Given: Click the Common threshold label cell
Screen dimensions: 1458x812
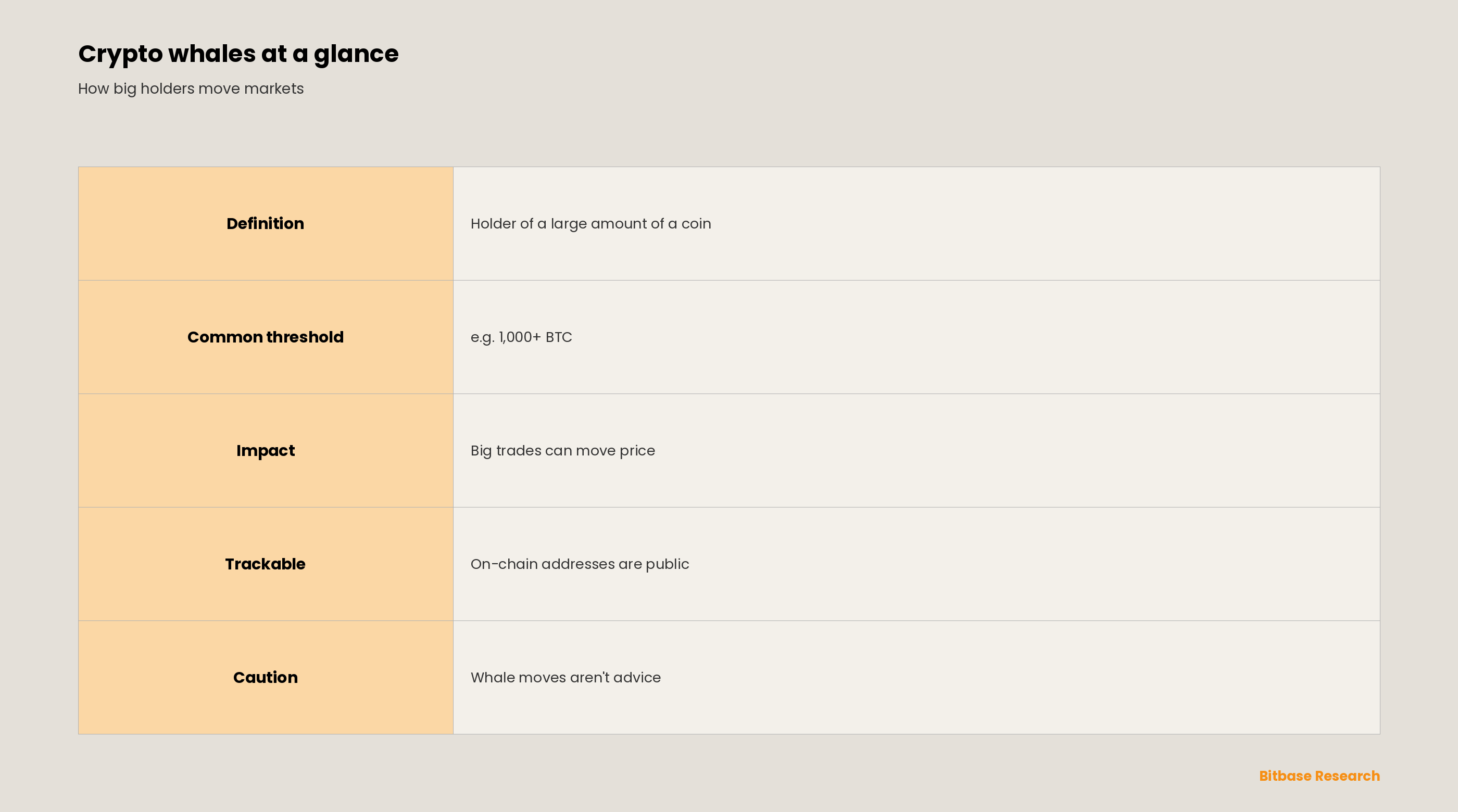Looking at the screenshot, I should coord(266,337).
